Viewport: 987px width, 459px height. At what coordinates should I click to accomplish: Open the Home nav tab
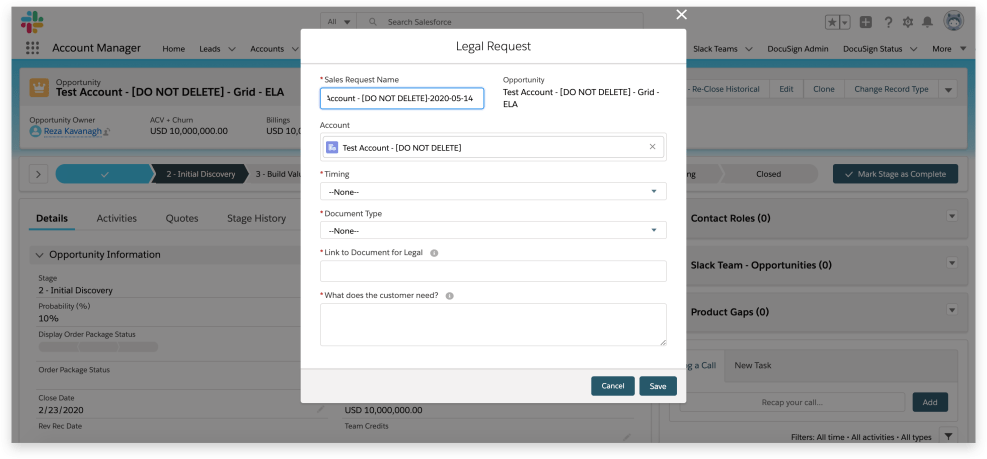click(174, 48)
